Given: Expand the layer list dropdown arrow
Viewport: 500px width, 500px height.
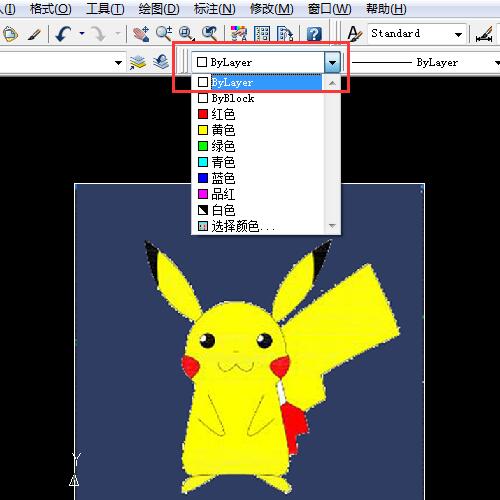Looking at the screenshot, I should pos(118,63).
